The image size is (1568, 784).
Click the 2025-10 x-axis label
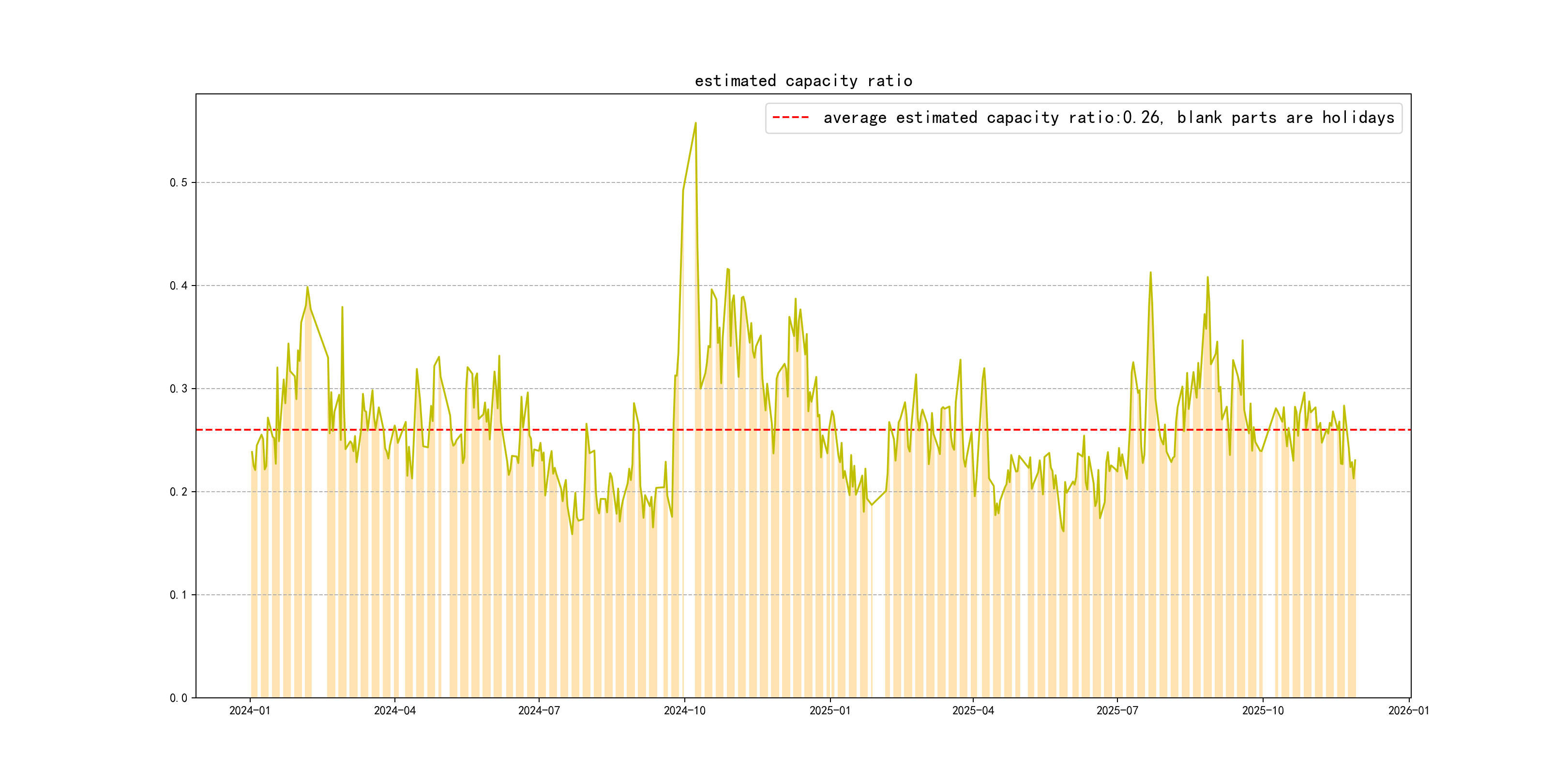coord(1263,710)
